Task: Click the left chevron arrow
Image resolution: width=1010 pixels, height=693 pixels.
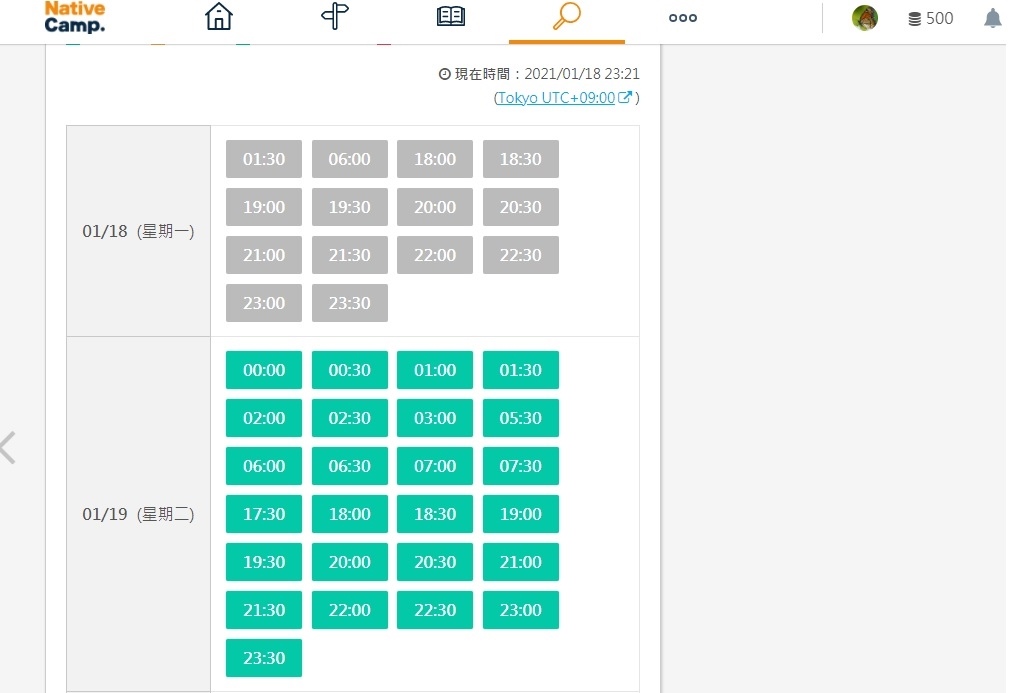Action: pyautogui.click(x=8, y=447)
